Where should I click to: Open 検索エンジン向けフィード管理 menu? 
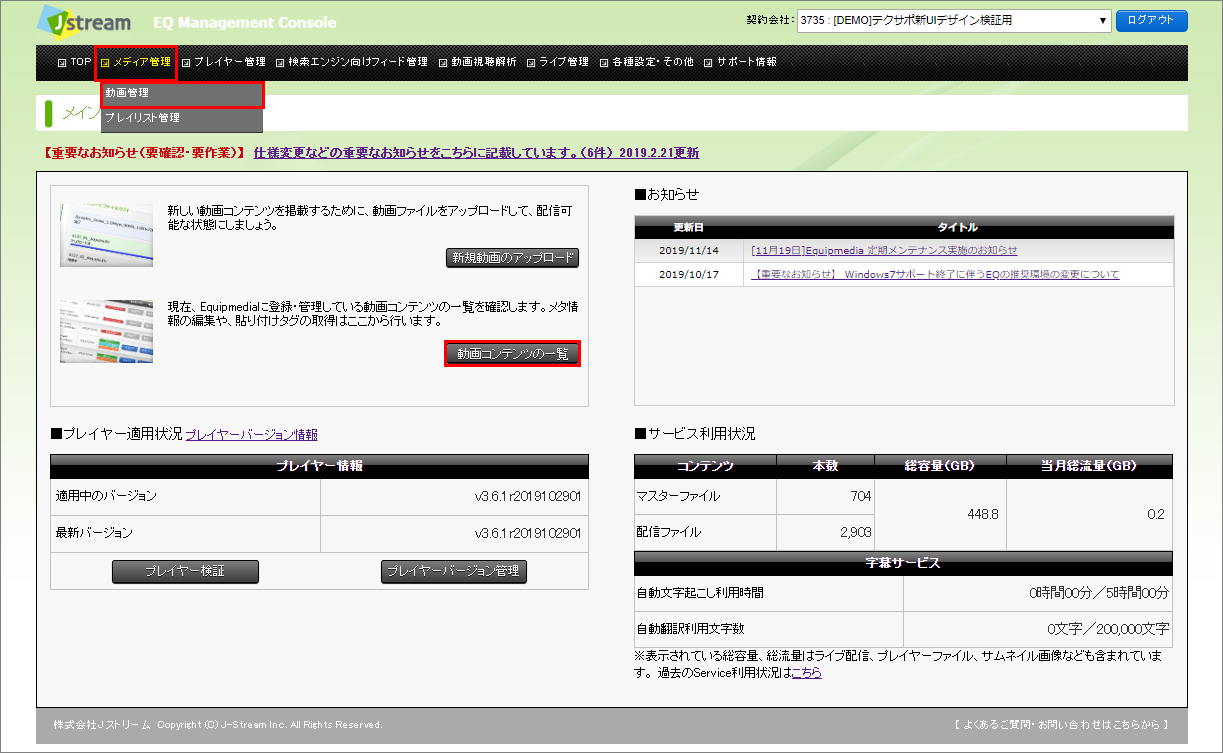pyautogui.click(x=357, y=62)
